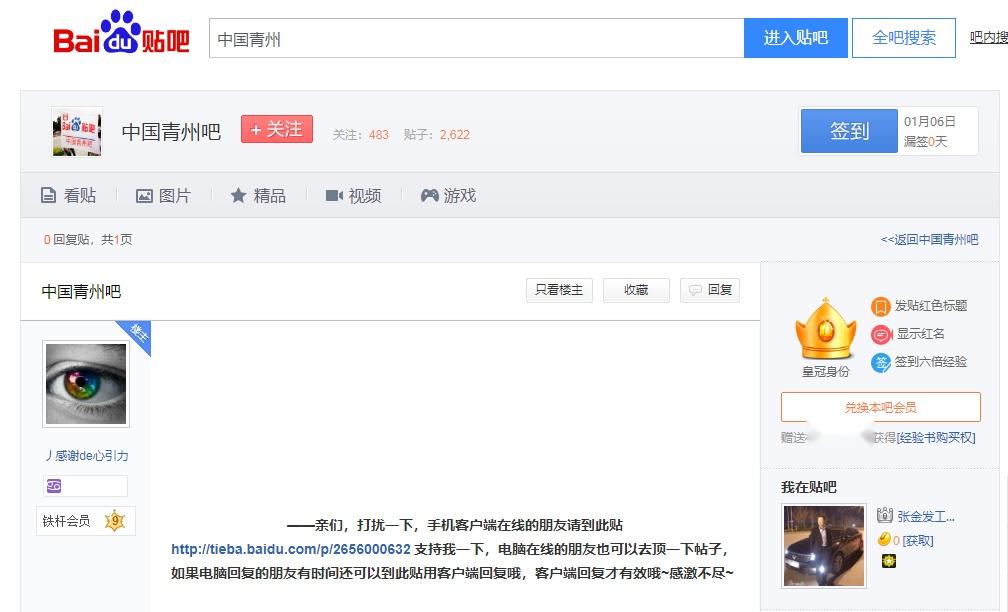The width and height of the screenshot is (1008, 612).
Task: Toggle 只看楼主 filter
Action: [x=559, y=290]
